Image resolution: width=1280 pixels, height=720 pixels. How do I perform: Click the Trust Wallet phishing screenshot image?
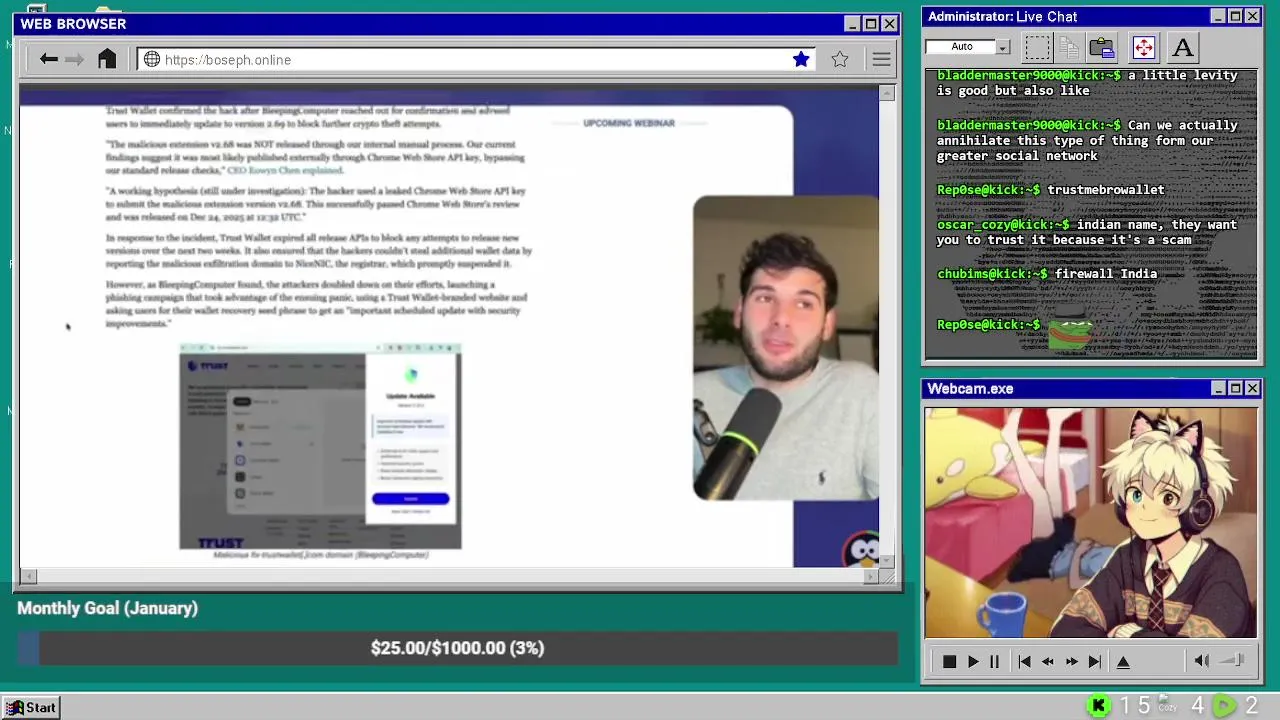pyautogui.click(x=320, y=446)
